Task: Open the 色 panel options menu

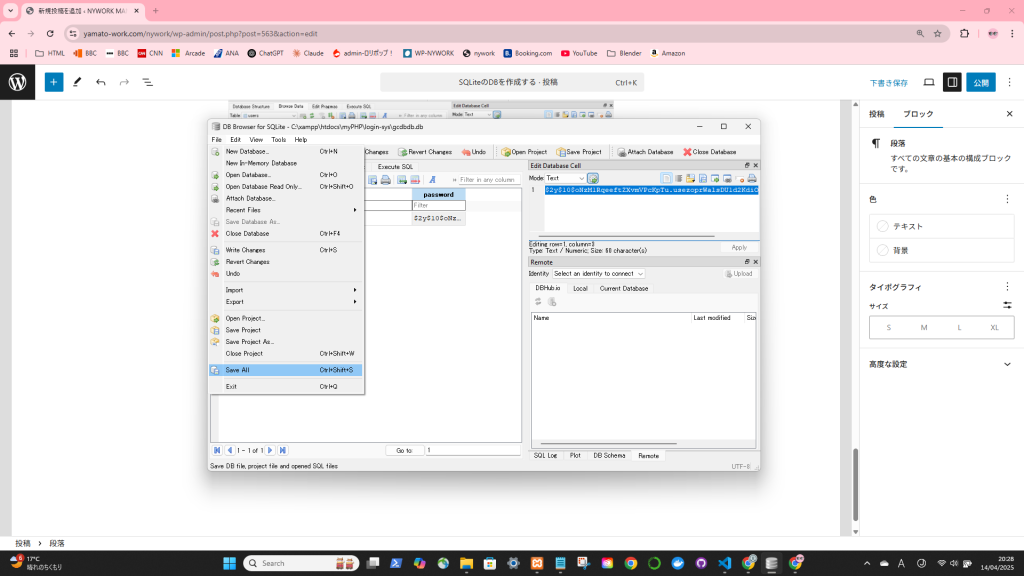Action: 1007,199
